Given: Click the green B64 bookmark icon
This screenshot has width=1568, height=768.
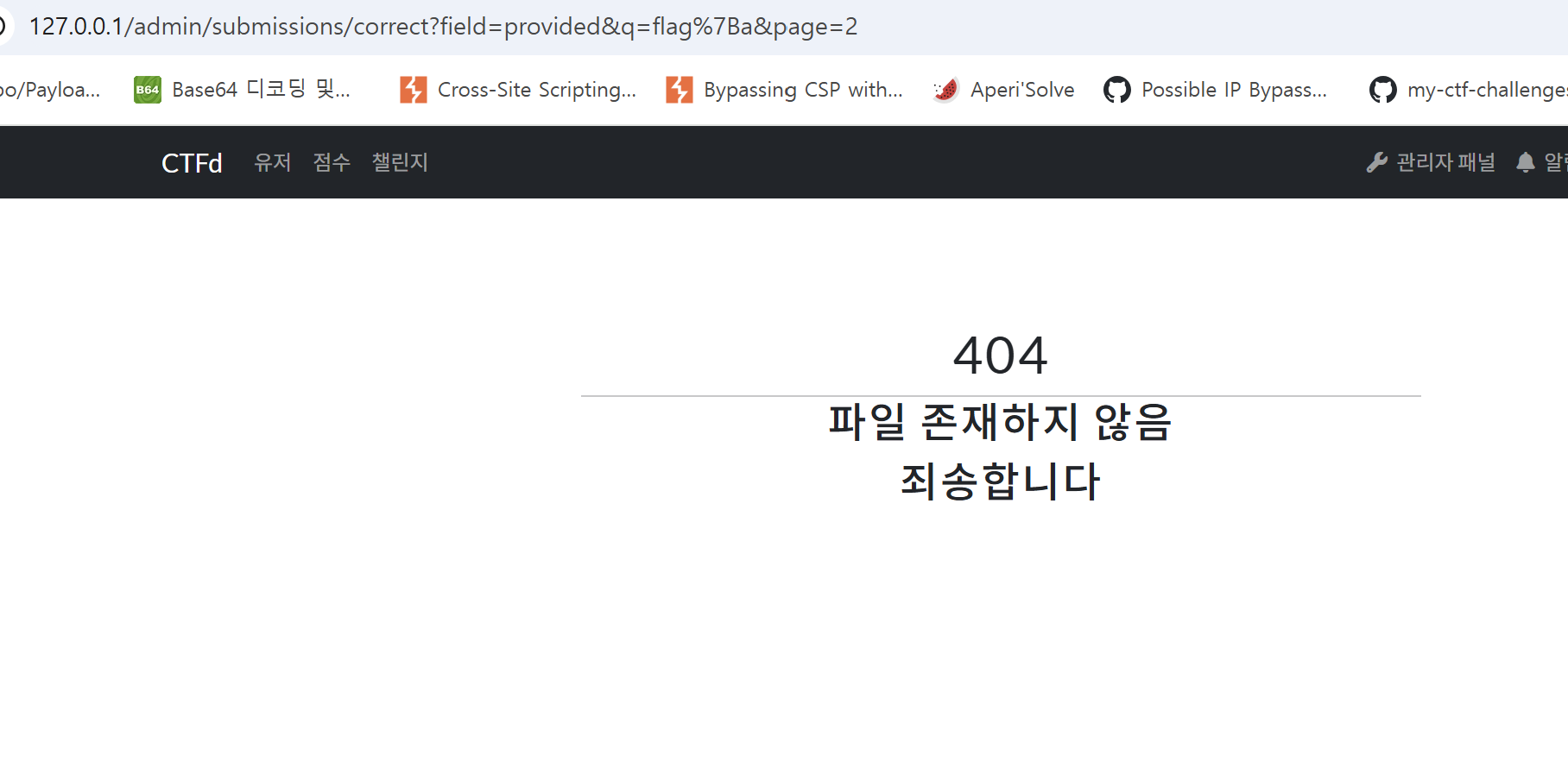Looking at the screenshot, I should tap(148, 90).
